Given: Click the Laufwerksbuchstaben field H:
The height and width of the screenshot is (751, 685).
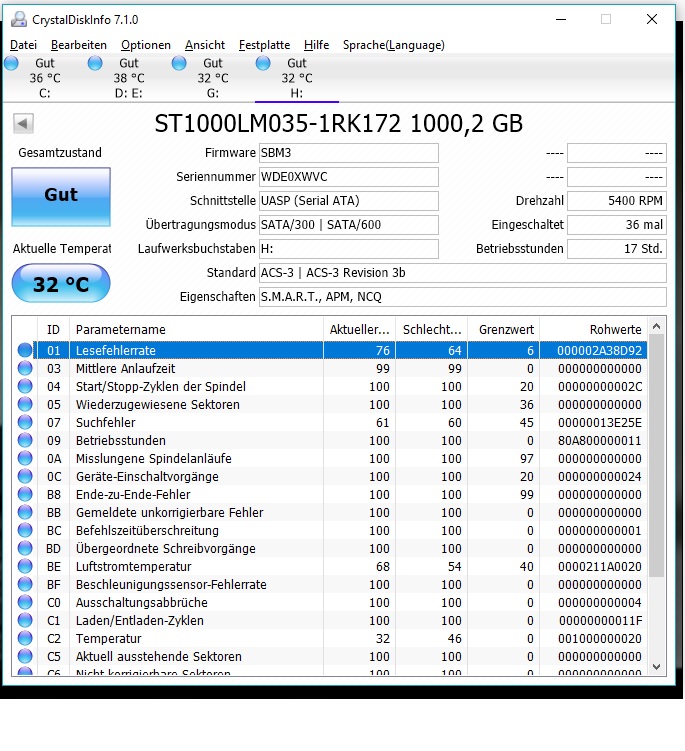Looking at the screenshot, I should (349, 249).
